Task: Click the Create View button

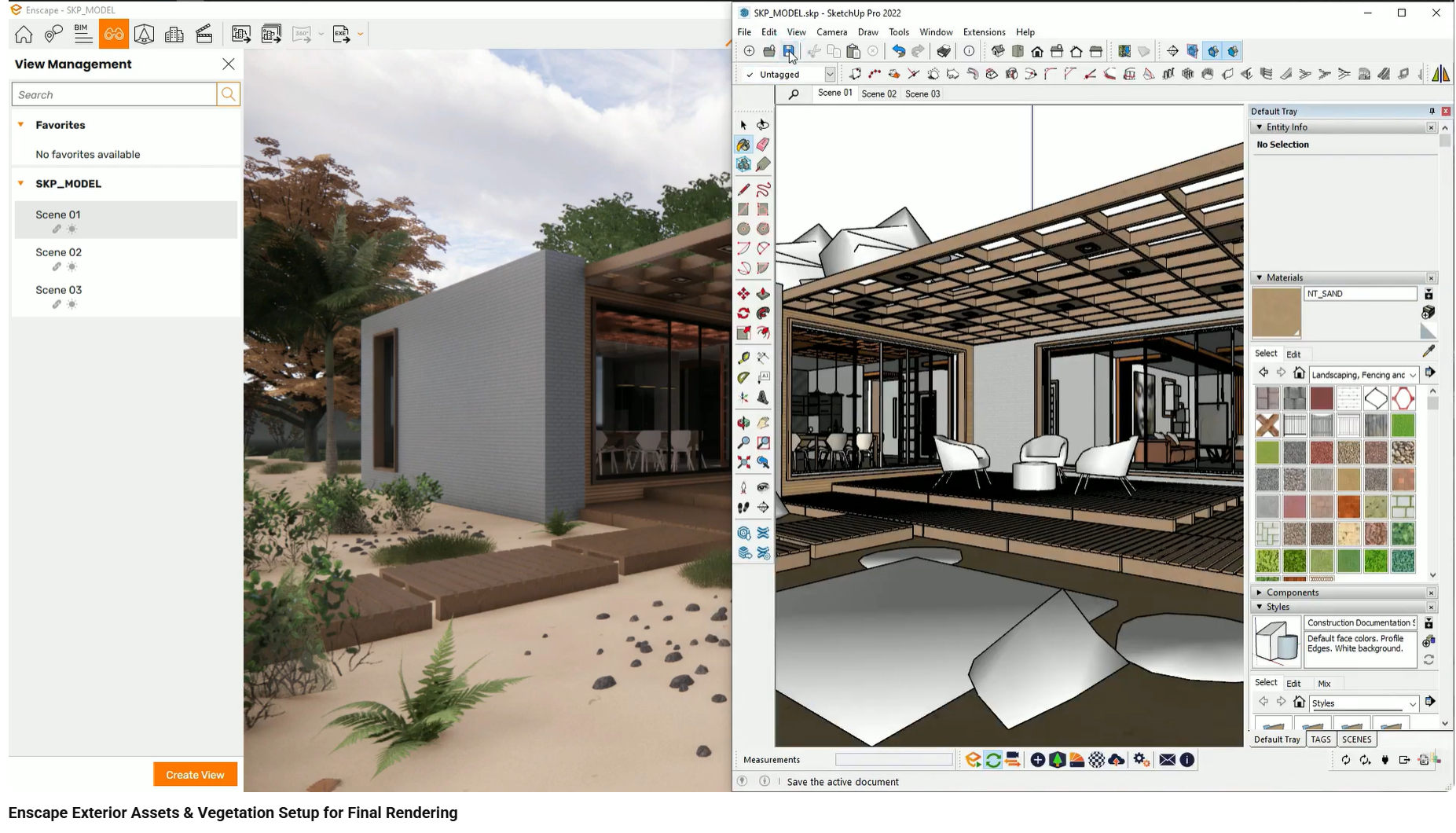Action: coord(195,775)
